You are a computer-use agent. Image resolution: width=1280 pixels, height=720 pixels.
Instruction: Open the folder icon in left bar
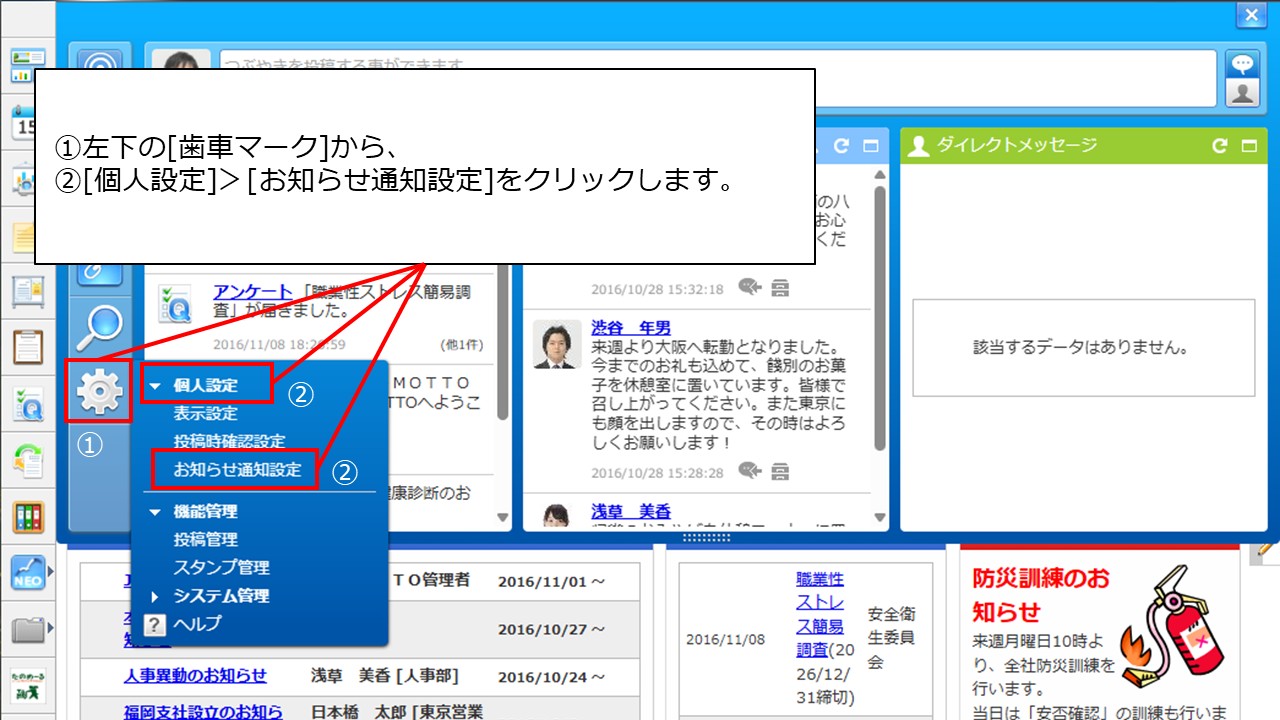28,630
